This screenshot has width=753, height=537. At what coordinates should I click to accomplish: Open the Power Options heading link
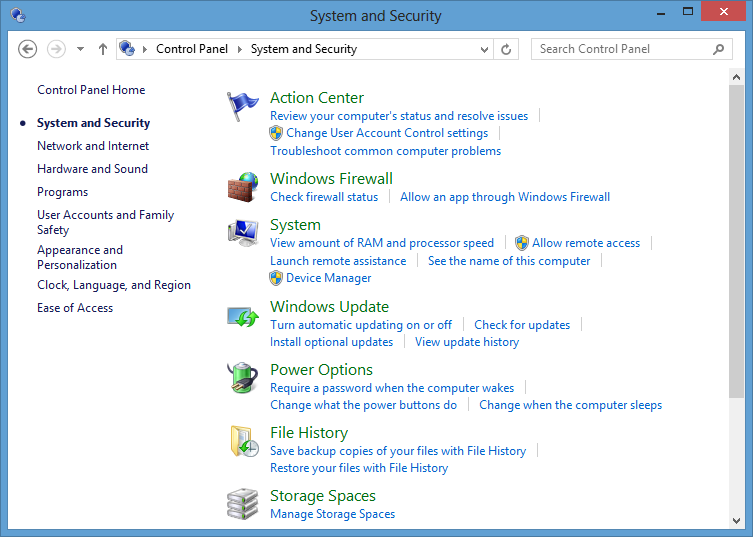coord(321,370)
